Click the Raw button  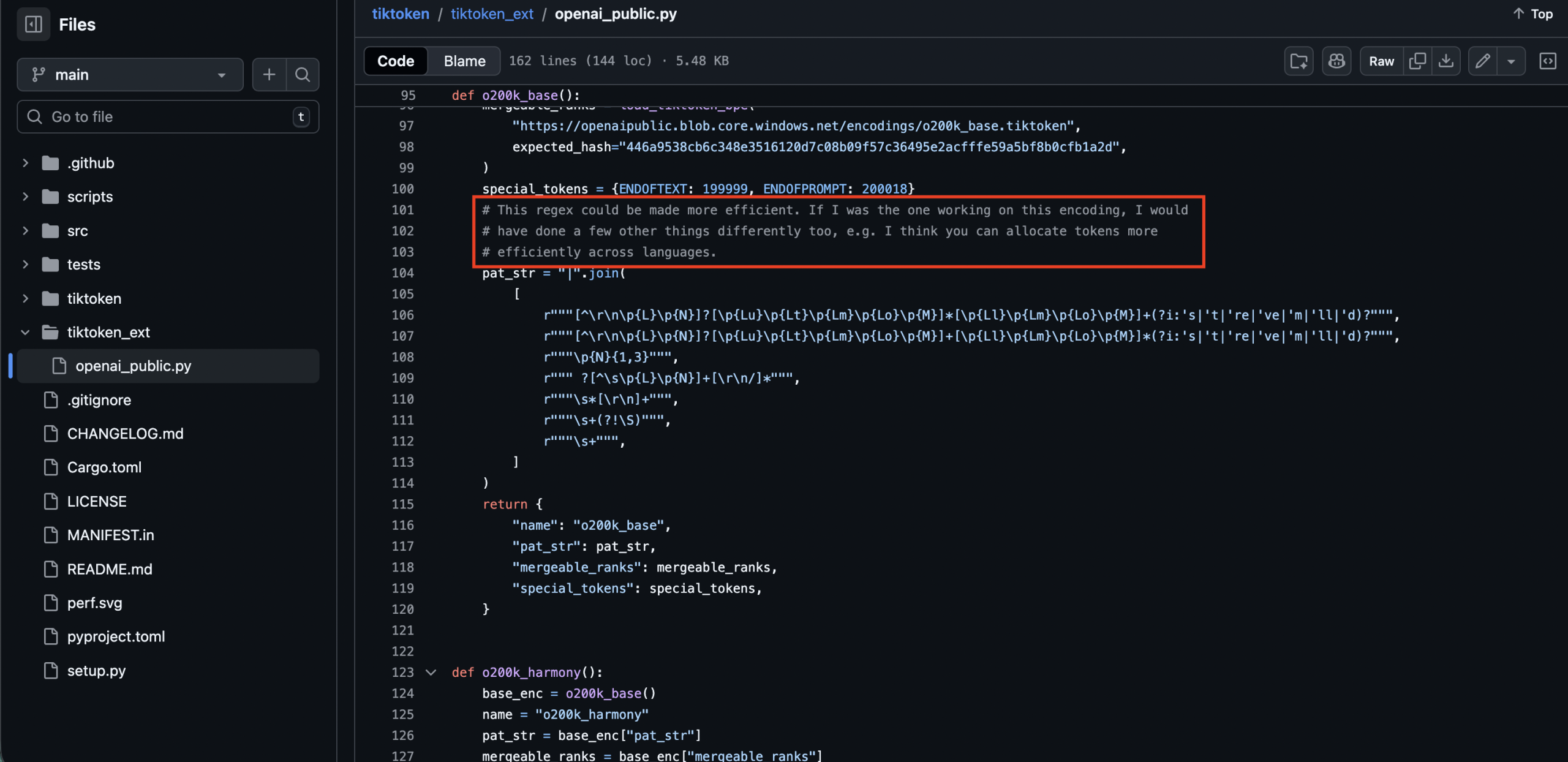point(1381,61)
